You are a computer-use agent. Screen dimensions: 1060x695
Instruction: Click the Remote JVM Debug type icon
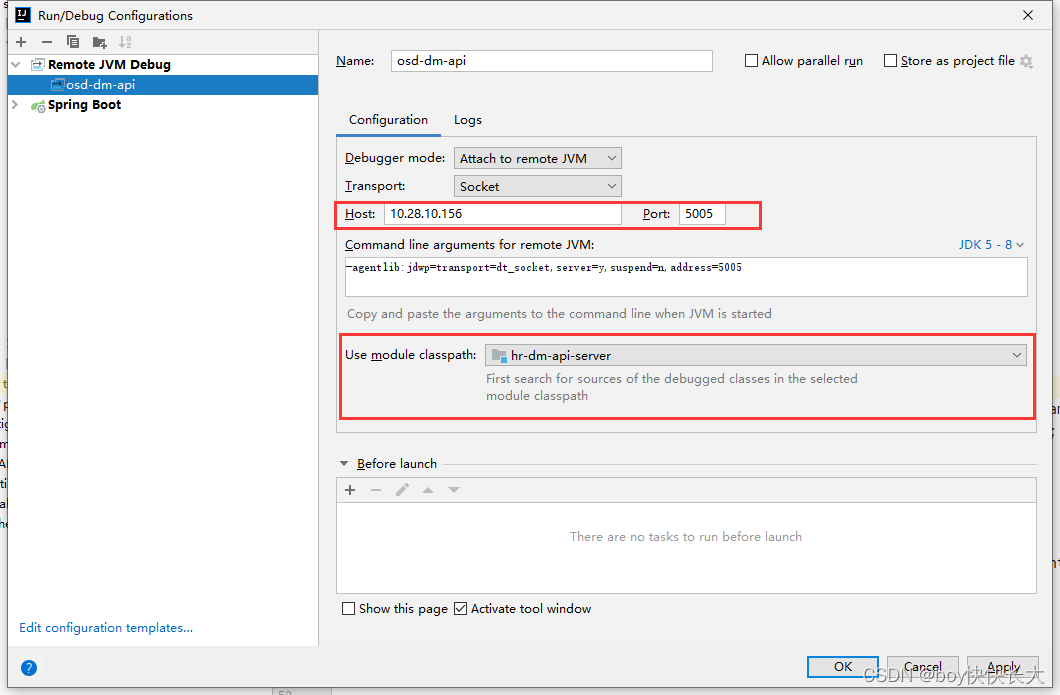38,65
